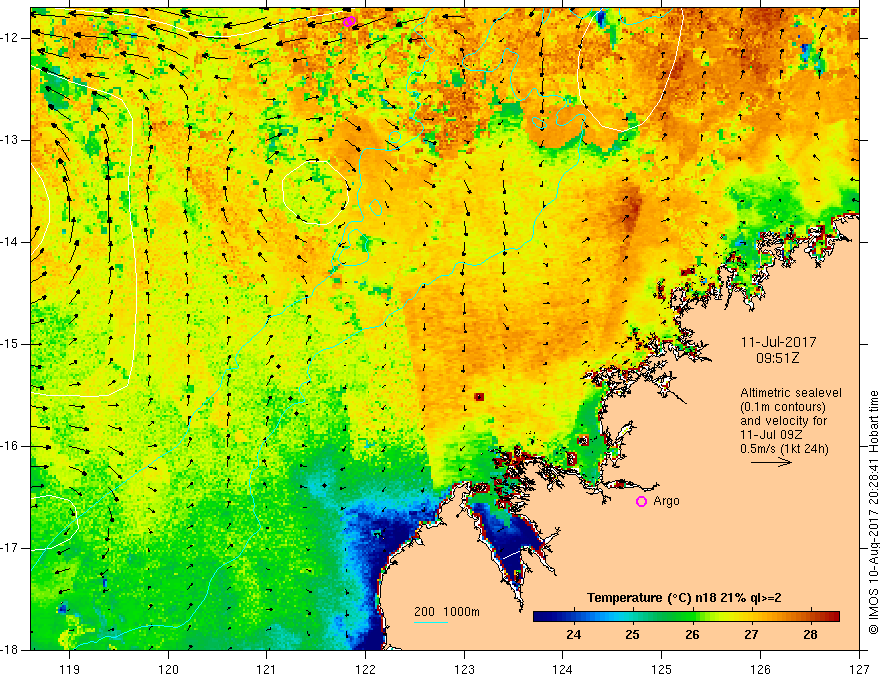This screenshot has width=880, height=680.
Task: Click the longitude axis label 125
Action: pos(662,669)
